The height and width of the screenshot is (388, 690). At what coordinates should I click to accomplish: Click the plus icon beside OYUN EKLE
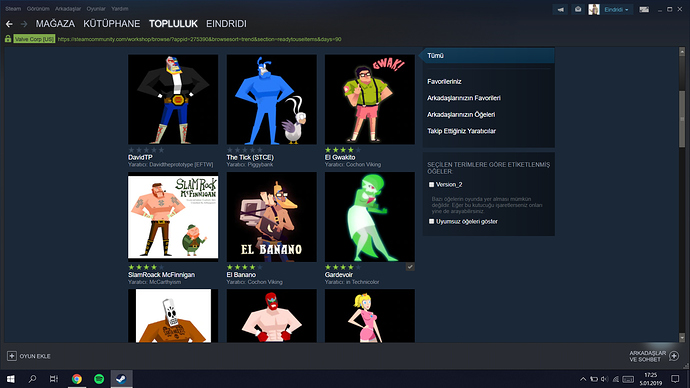(12, 356)
